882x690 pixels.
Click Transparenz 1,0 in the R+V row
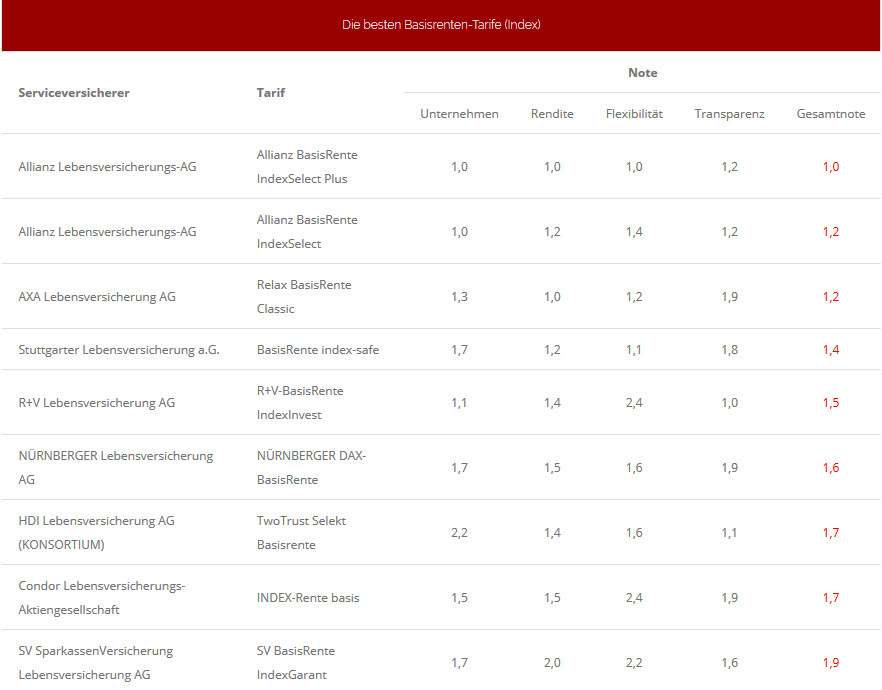pos(729,403)
